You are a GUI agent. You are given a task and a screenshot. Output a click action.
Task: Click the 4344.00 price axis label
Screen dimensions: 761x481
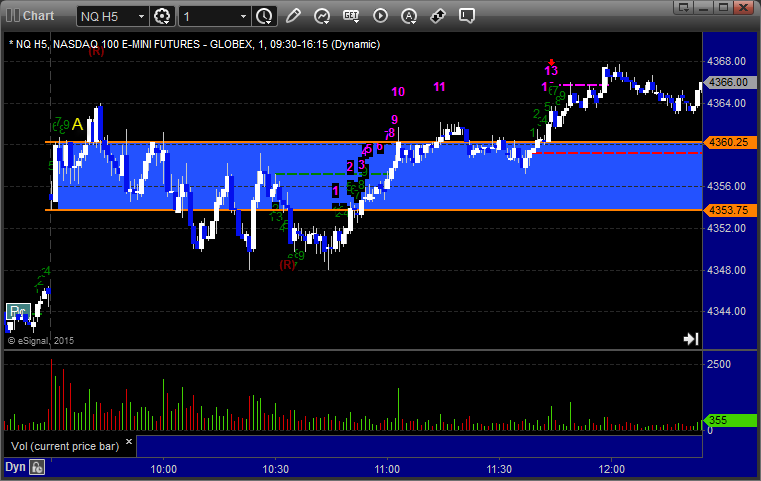727,312
